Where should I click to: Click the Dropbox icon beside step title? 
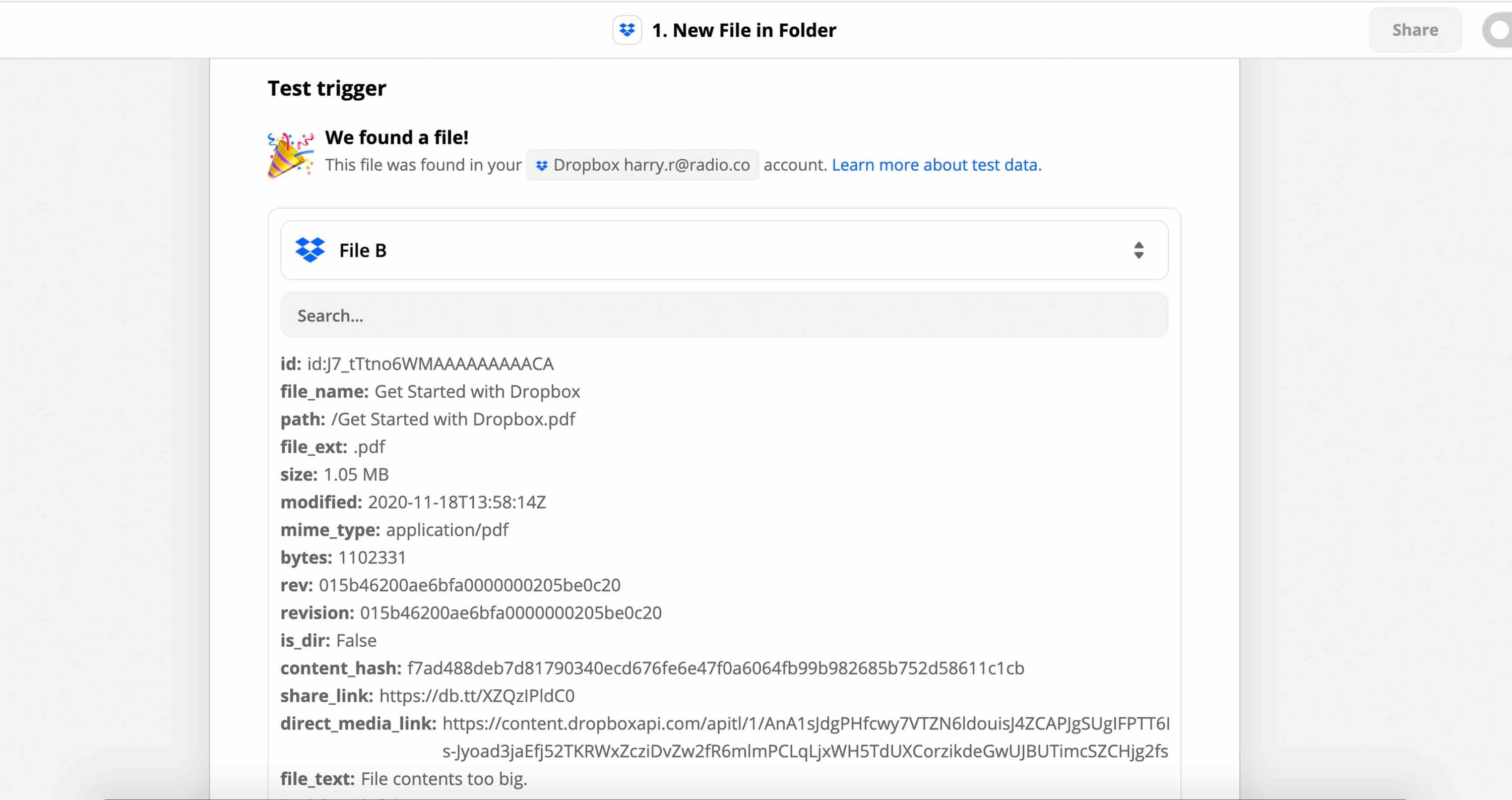(626, 30)
